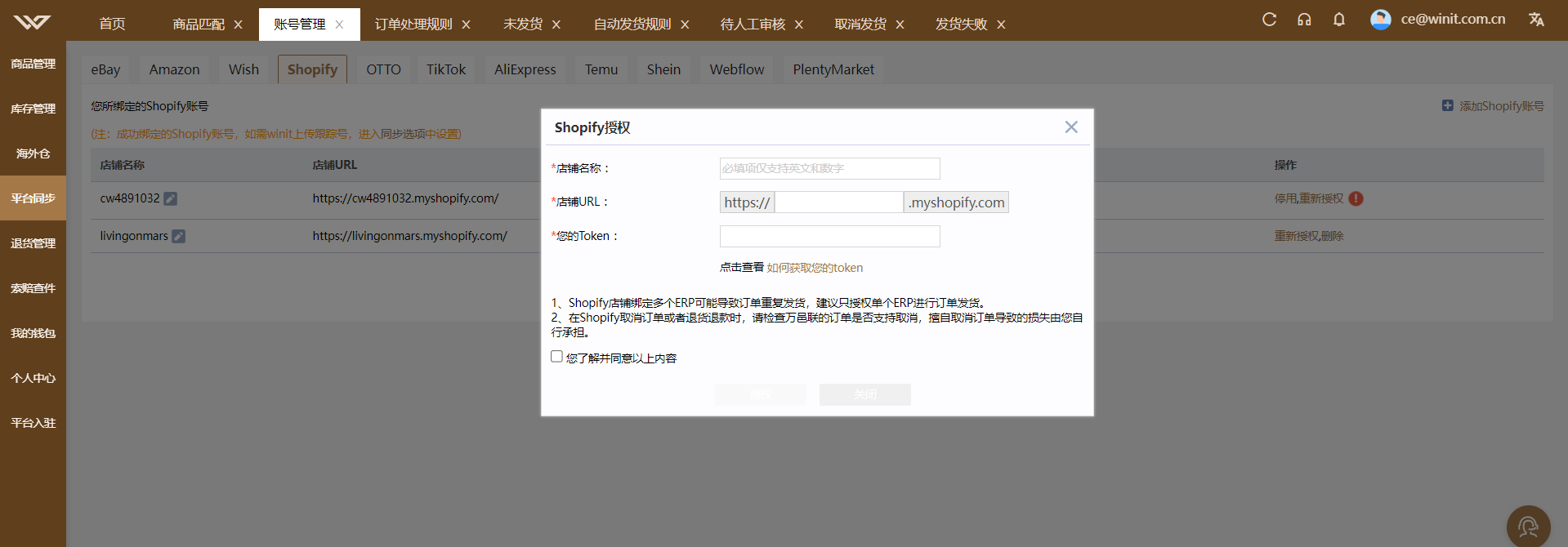Edit the livingonmars store name pencil icon
The width and height of the screenshot is (1568, 547).
click(178, 236)
